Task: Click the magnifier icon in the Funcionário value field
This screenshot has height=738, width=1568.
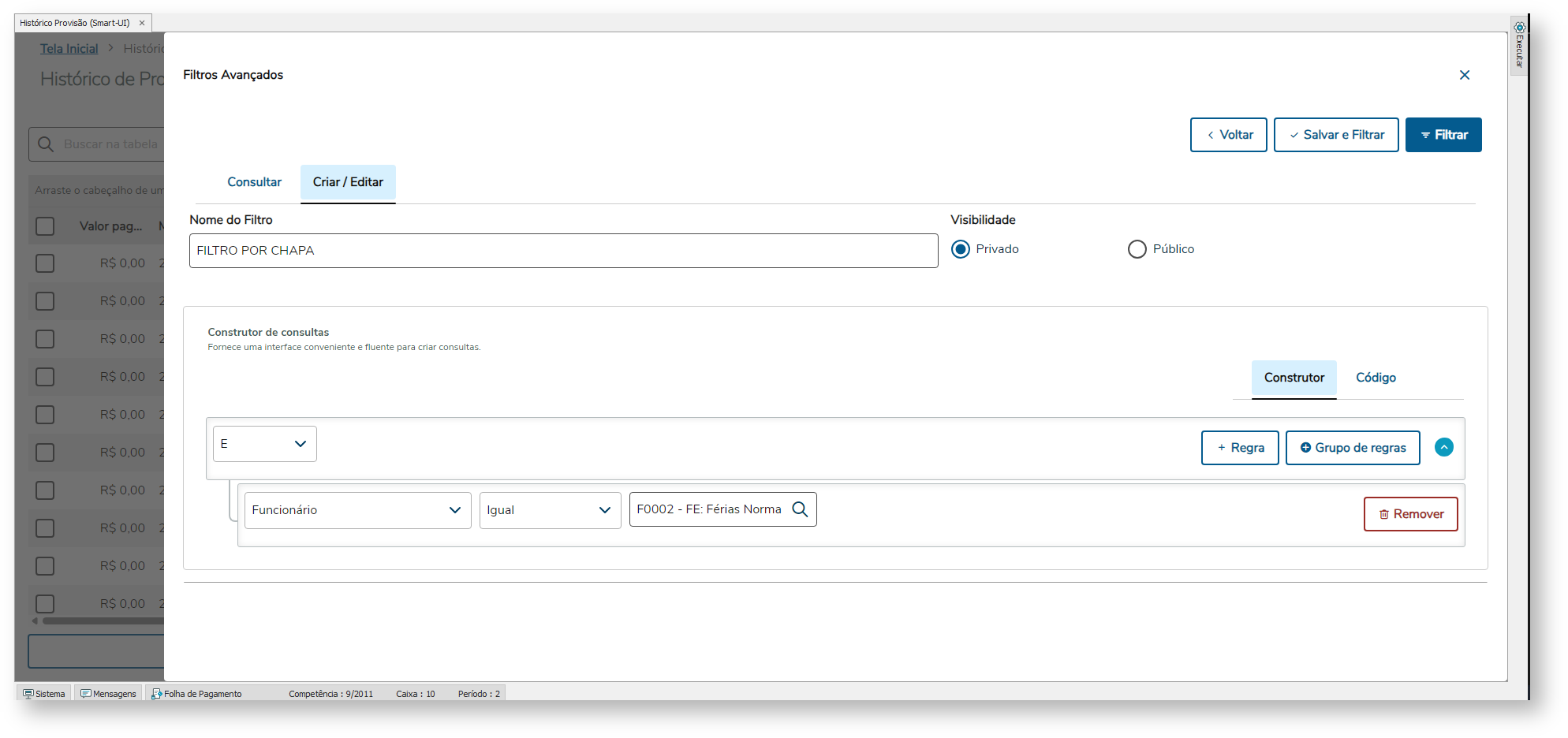Action: click(x=800, y=509)
